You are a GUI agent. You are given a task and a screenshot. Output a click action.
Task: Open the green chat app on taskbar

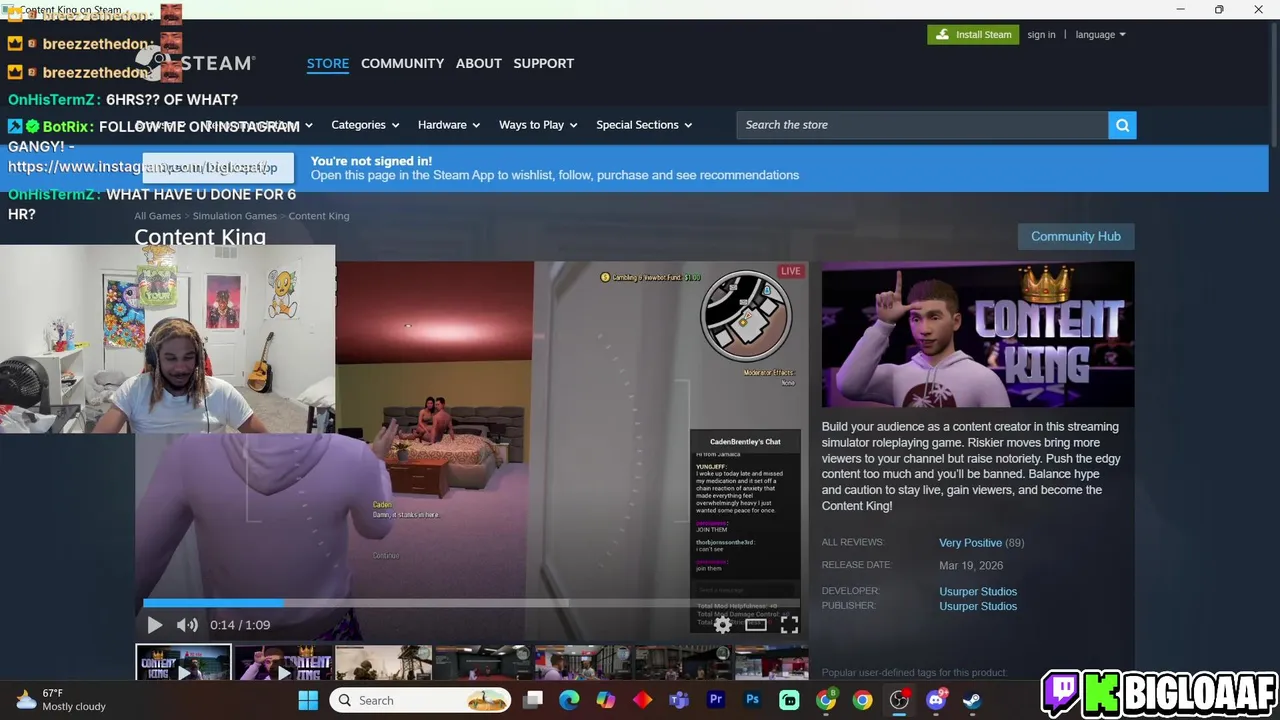point(789,700)
